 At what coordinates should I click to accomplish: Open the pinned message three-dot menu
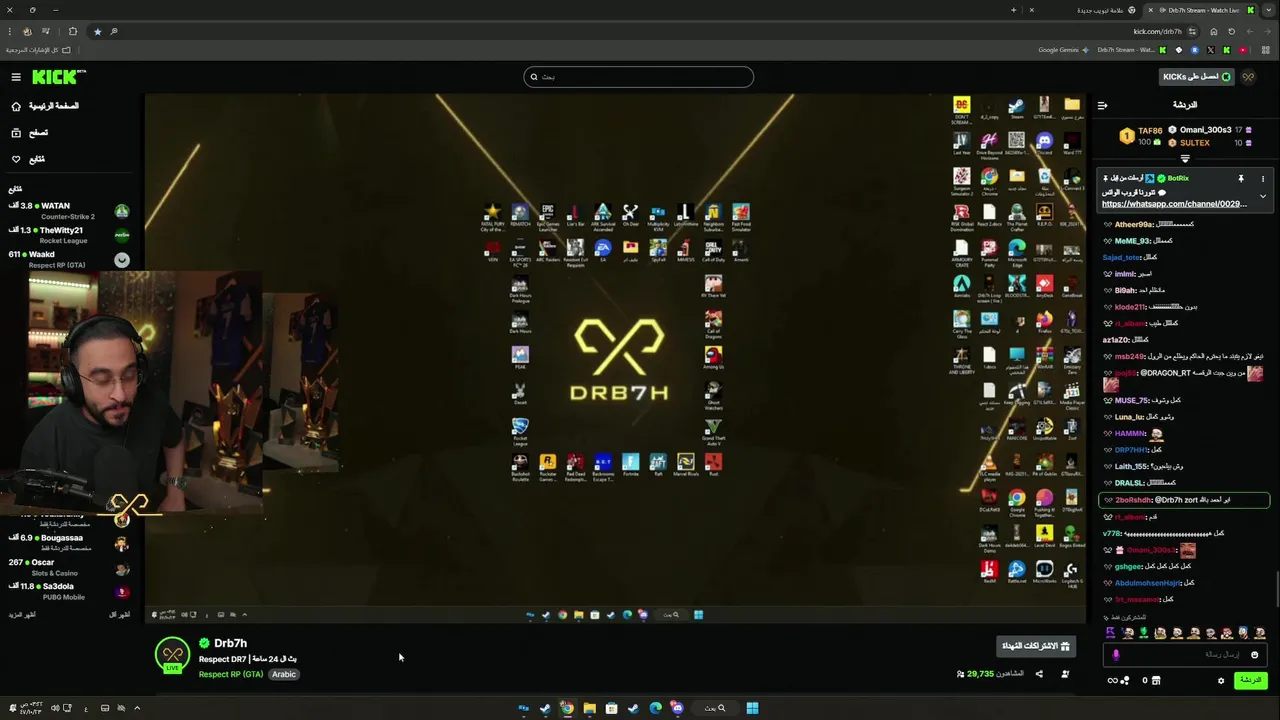[1263, 178]
